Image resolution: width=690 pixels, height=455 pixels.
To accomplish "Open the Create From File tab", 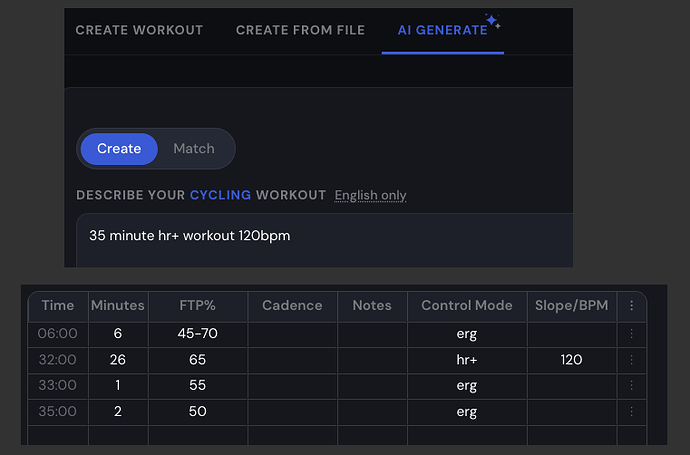I will coord(300,30).
